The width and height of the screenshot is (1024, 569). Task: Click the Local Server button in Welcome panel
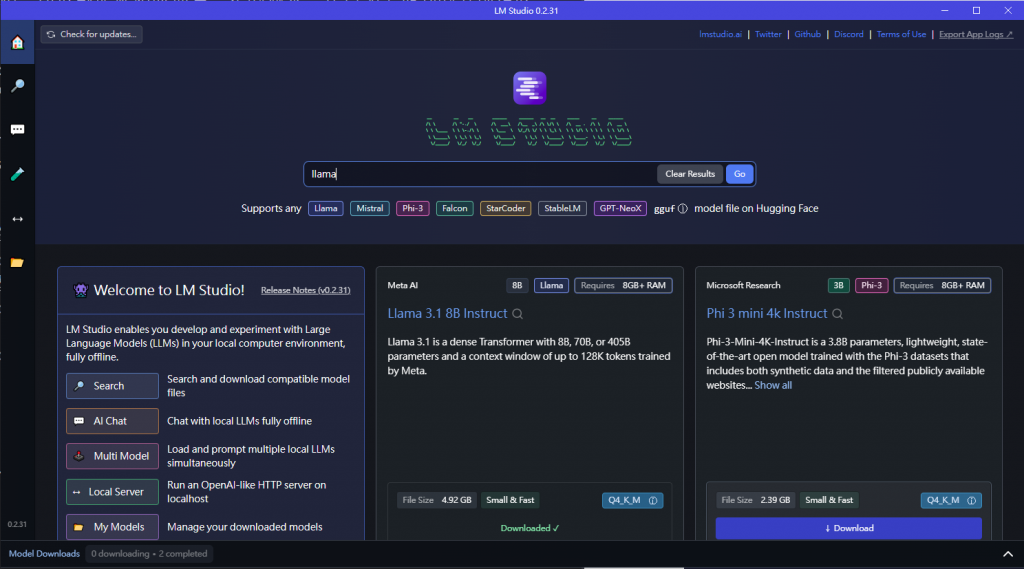click(x=112, y=492)
